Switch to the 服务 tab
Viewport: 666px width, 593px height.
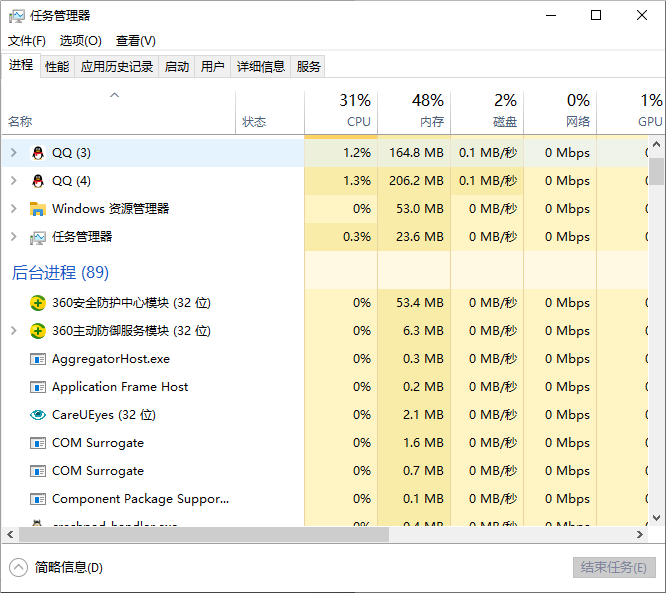tap(308, 67)
